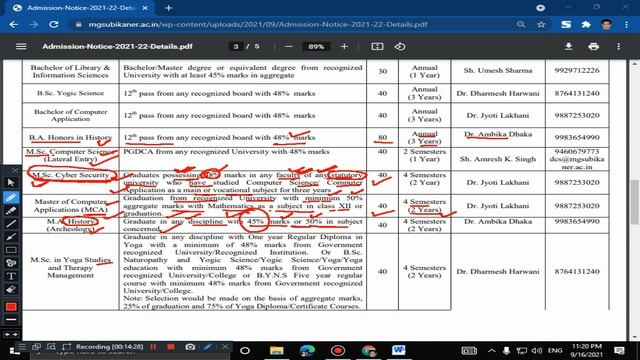This screenshot has height=360, width=640.
Task: Select the rectangle shape tool
Action: click(x=11, y=250)
